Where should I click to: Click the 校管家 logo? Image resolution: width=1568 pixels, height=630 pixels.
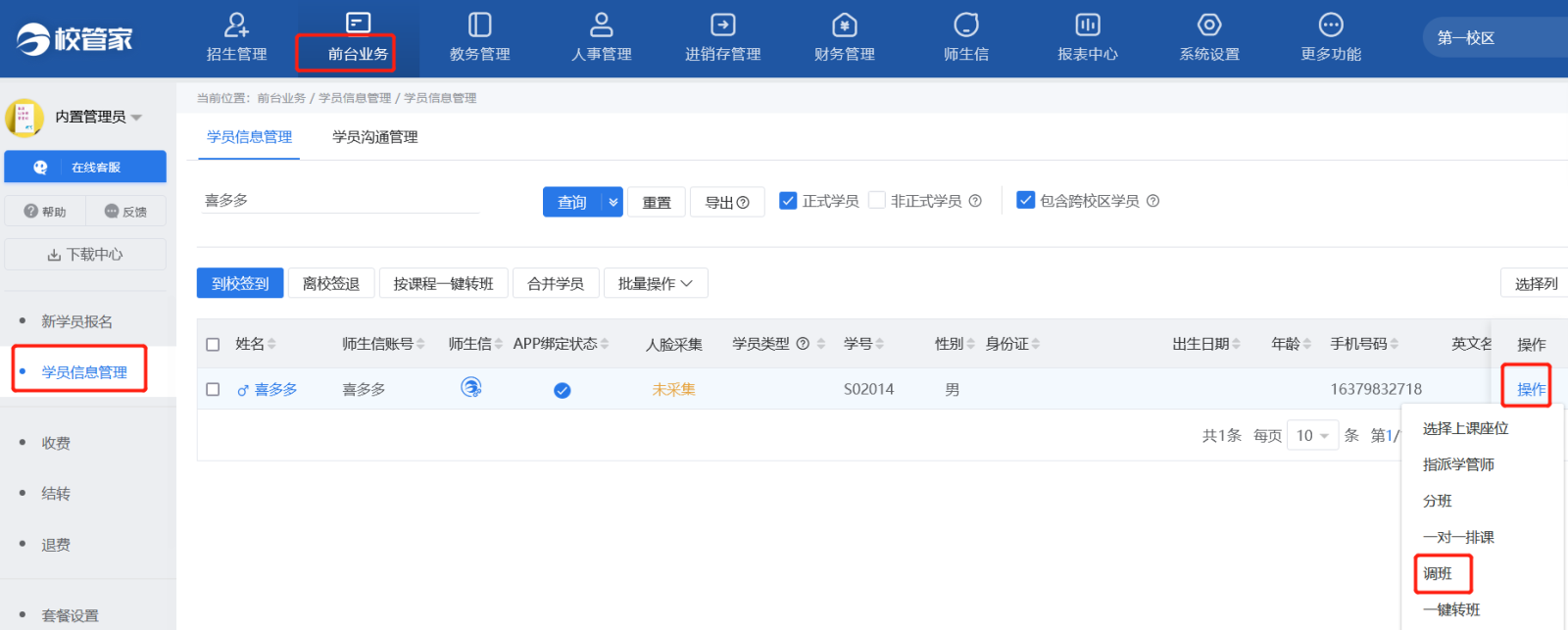[x=74, y=38]
